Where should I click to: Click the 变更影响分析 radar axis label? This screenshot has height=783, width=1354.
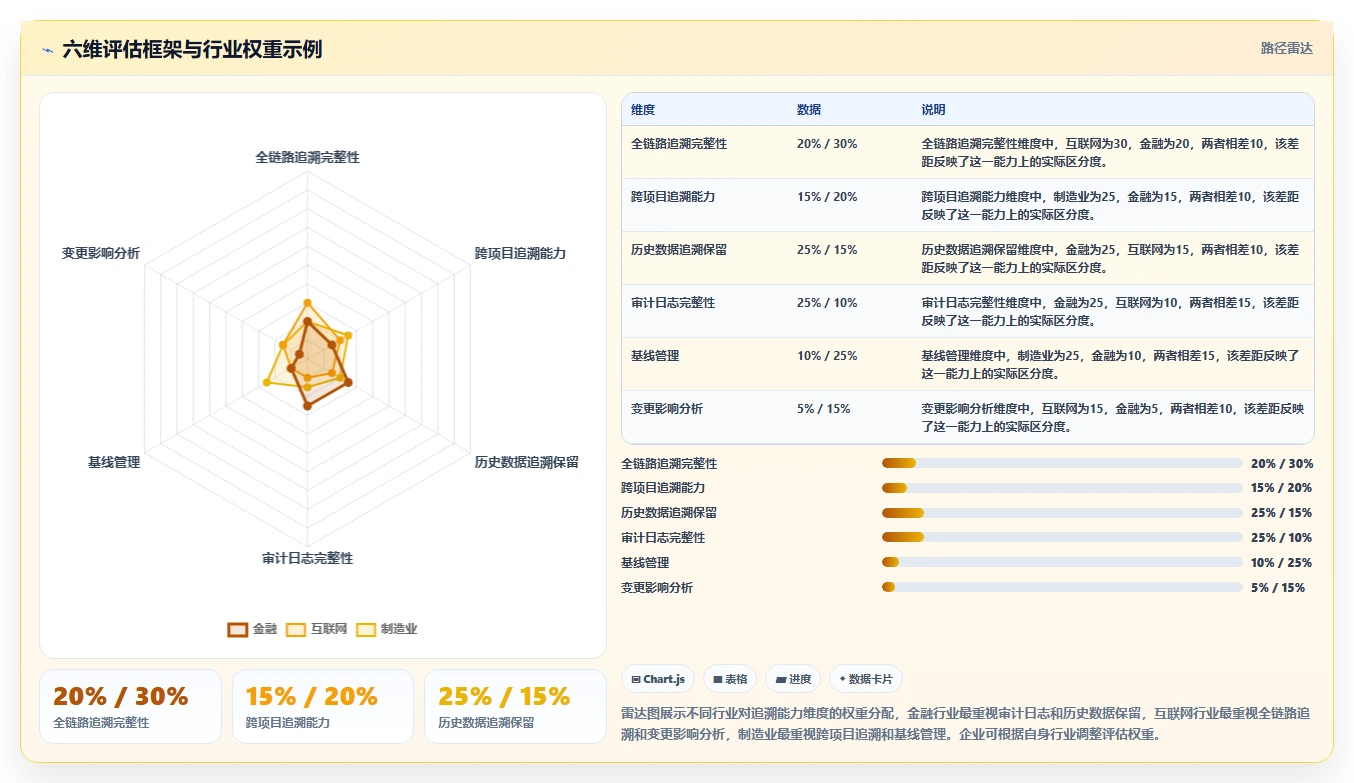click(101, 254)
